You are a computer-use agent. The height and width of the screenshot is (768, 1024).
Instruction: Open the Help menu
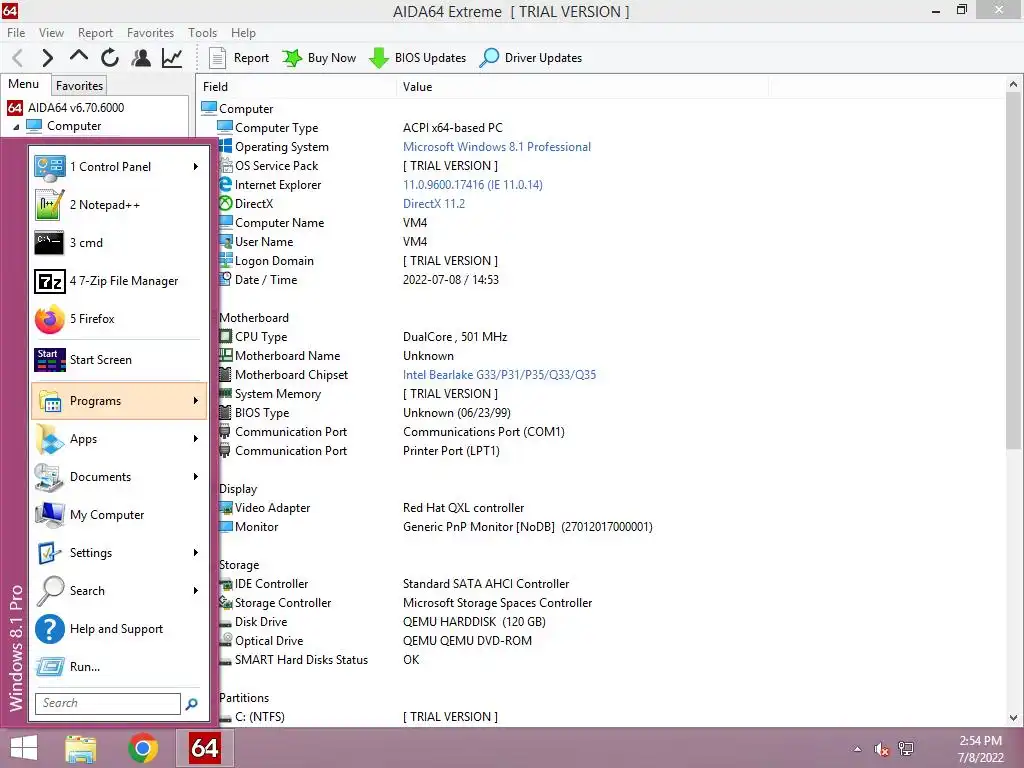(x=243, y=33)
